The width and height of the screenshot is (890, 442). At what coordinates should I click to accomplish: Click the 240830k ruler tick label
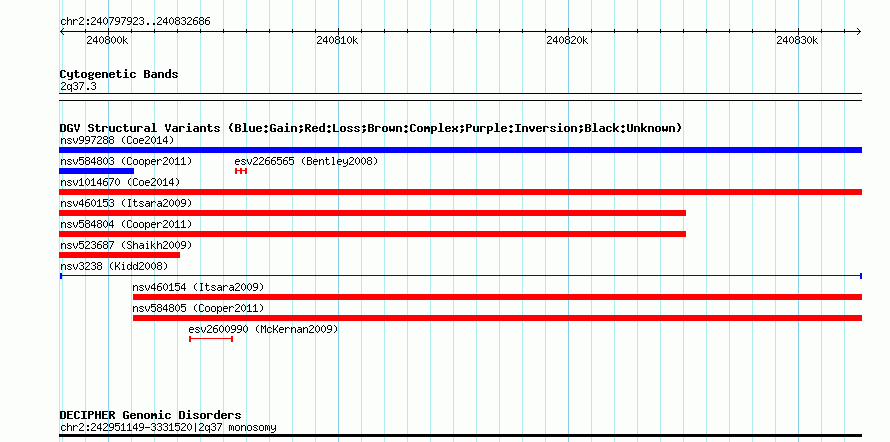pos(797,40)
